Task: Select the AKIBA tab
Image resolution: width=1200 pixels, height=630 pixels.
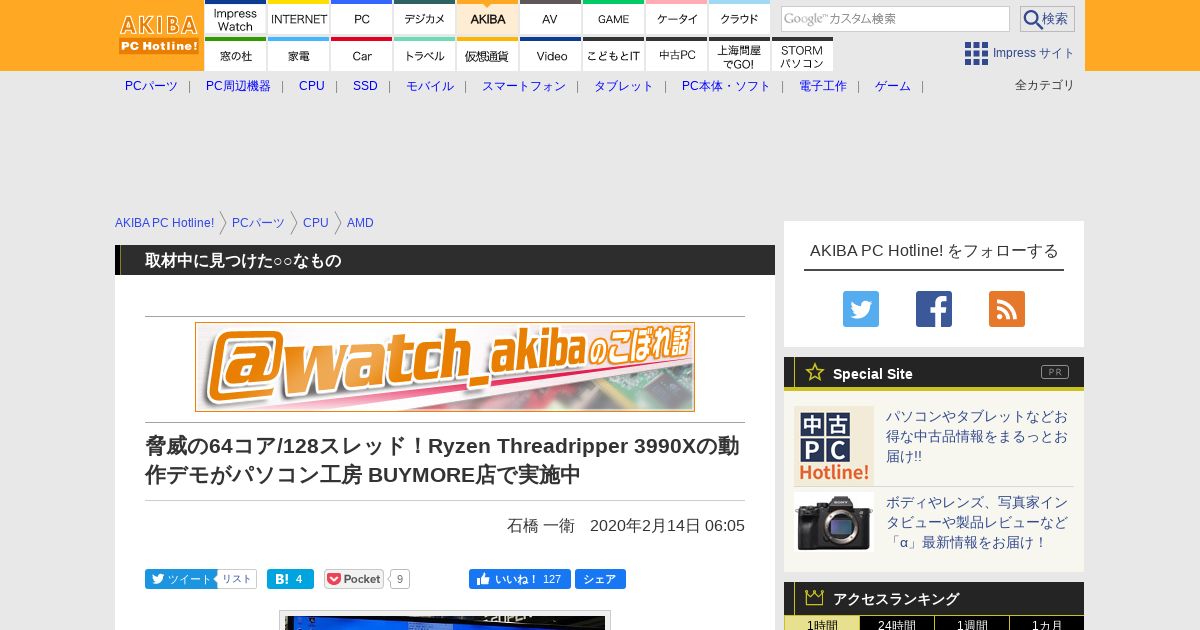Action: point(488,17)
